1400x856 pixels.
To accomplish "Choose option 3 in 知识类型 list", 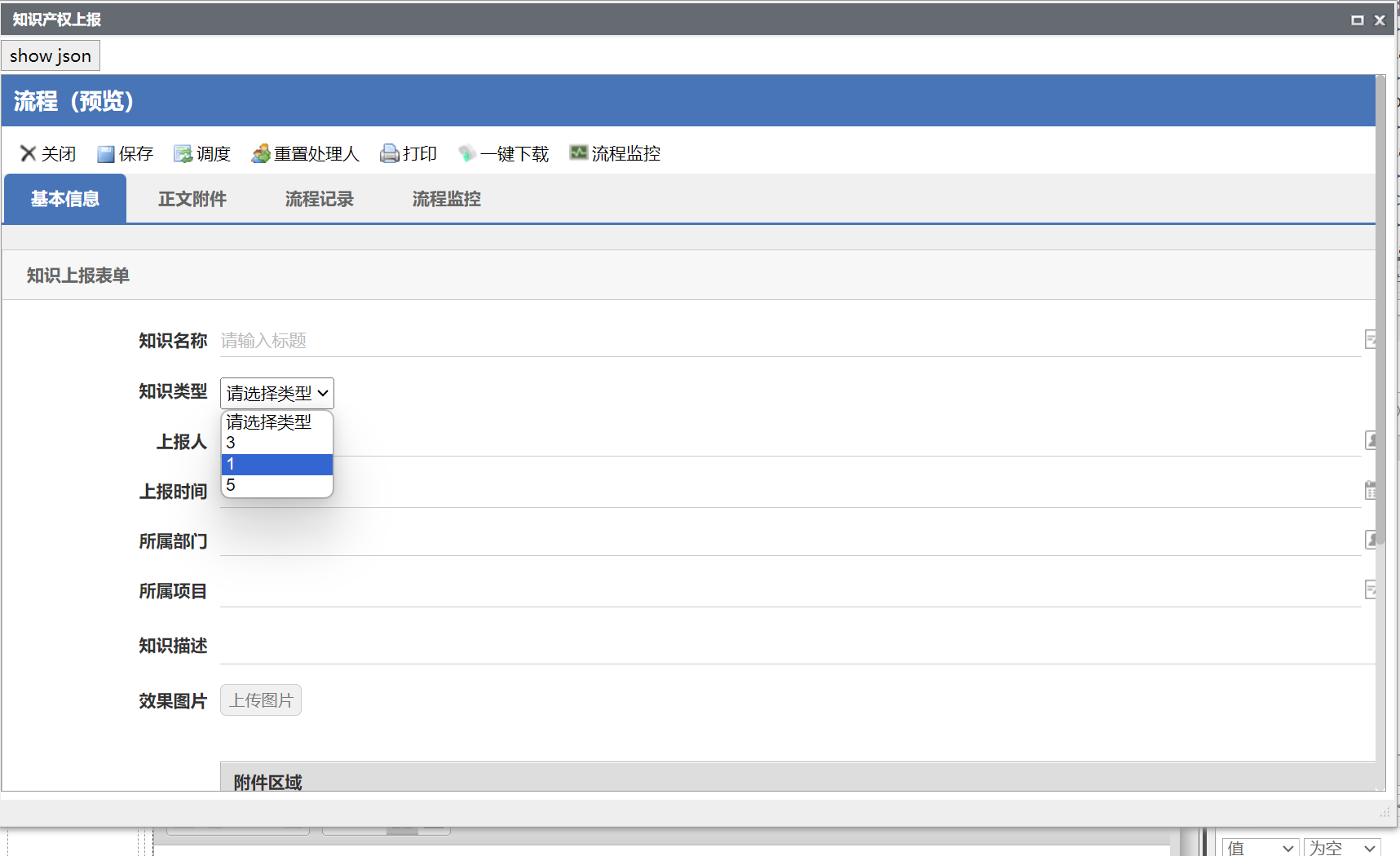I will 277,443.
